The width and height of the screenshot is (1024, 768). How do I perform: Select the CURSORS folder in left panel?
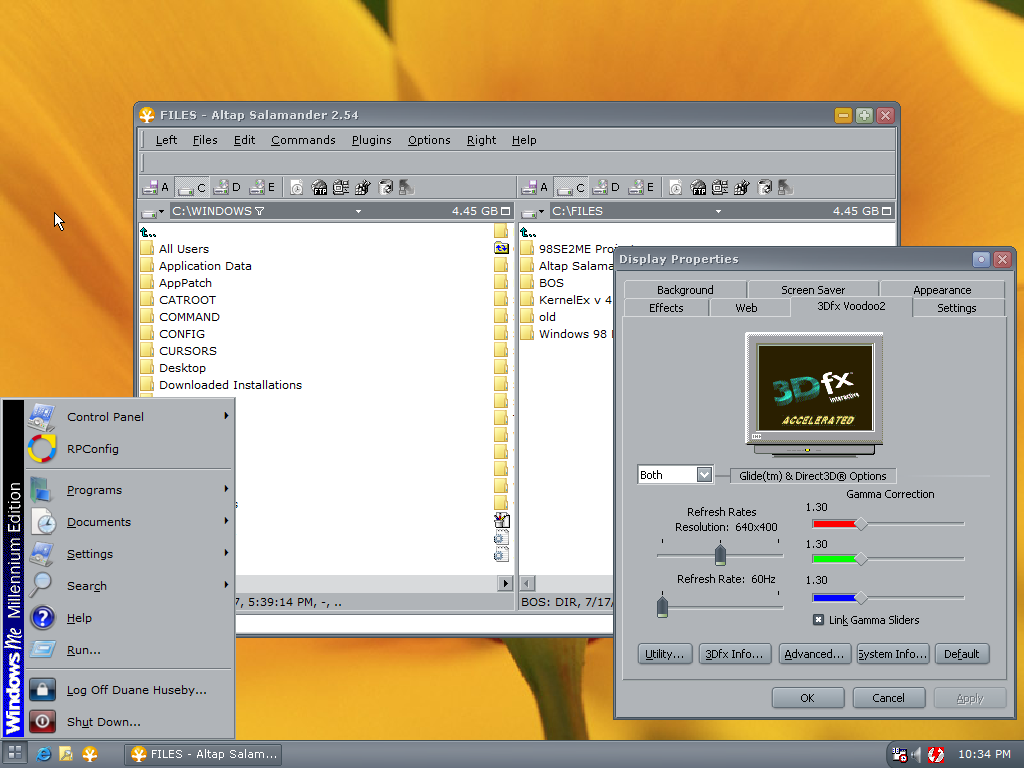click(x=187, y=351)
